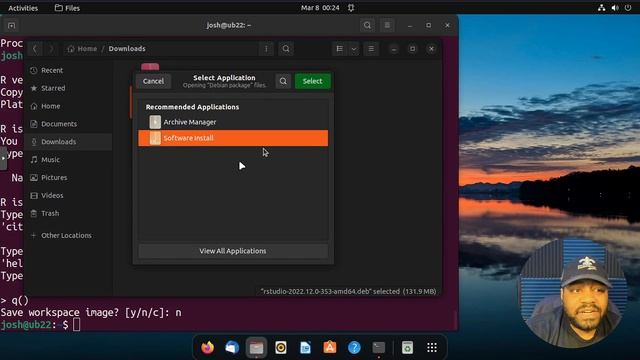Click Downloads in the path bar
The image size is (640, 360).
[127, 49]
